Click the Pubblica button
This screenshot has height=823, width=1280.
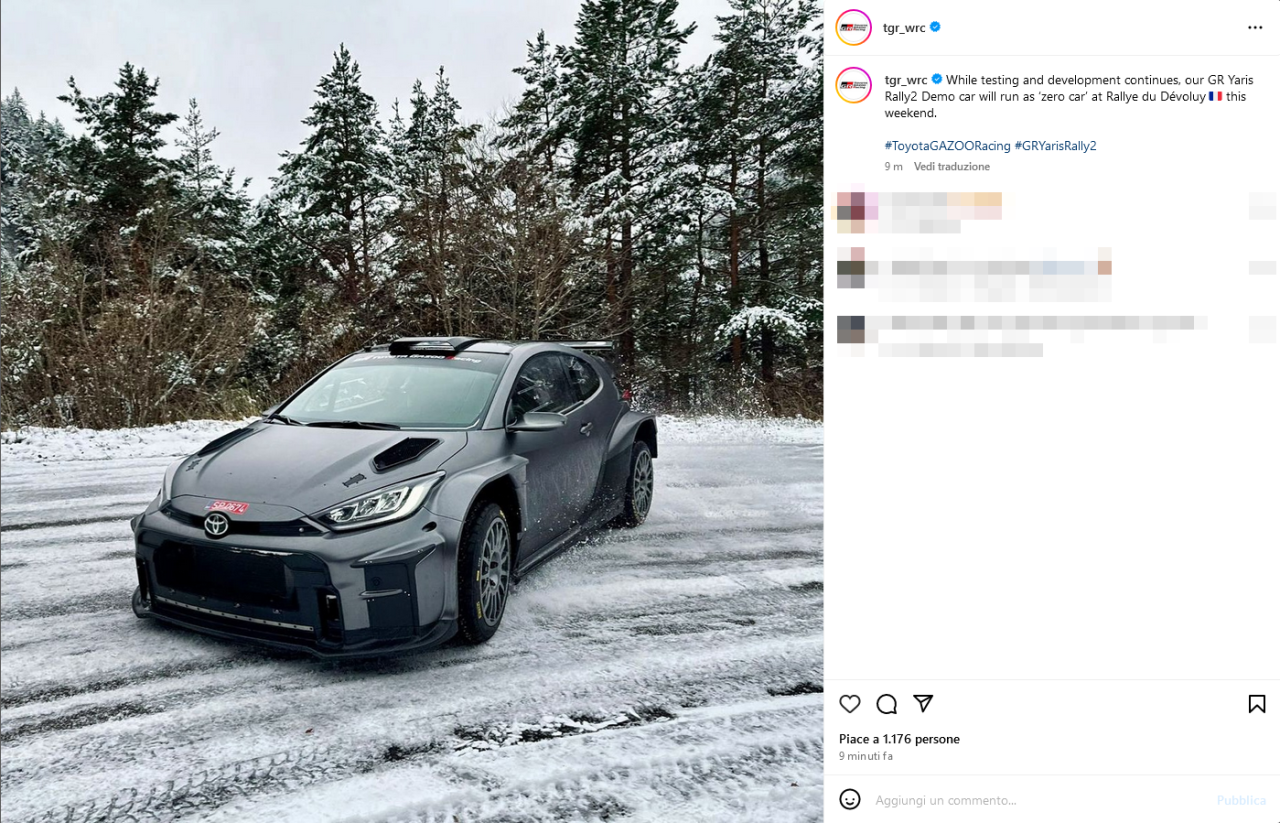coord(1241,800)
